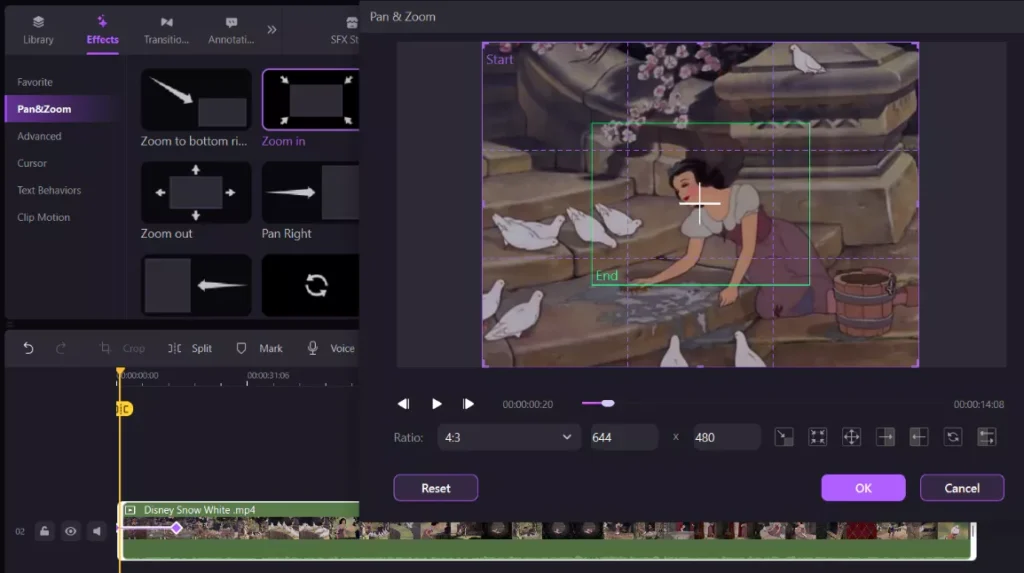Open the last preset settings icon
The image size is (1024, 573).
click(x=987, y=436)
